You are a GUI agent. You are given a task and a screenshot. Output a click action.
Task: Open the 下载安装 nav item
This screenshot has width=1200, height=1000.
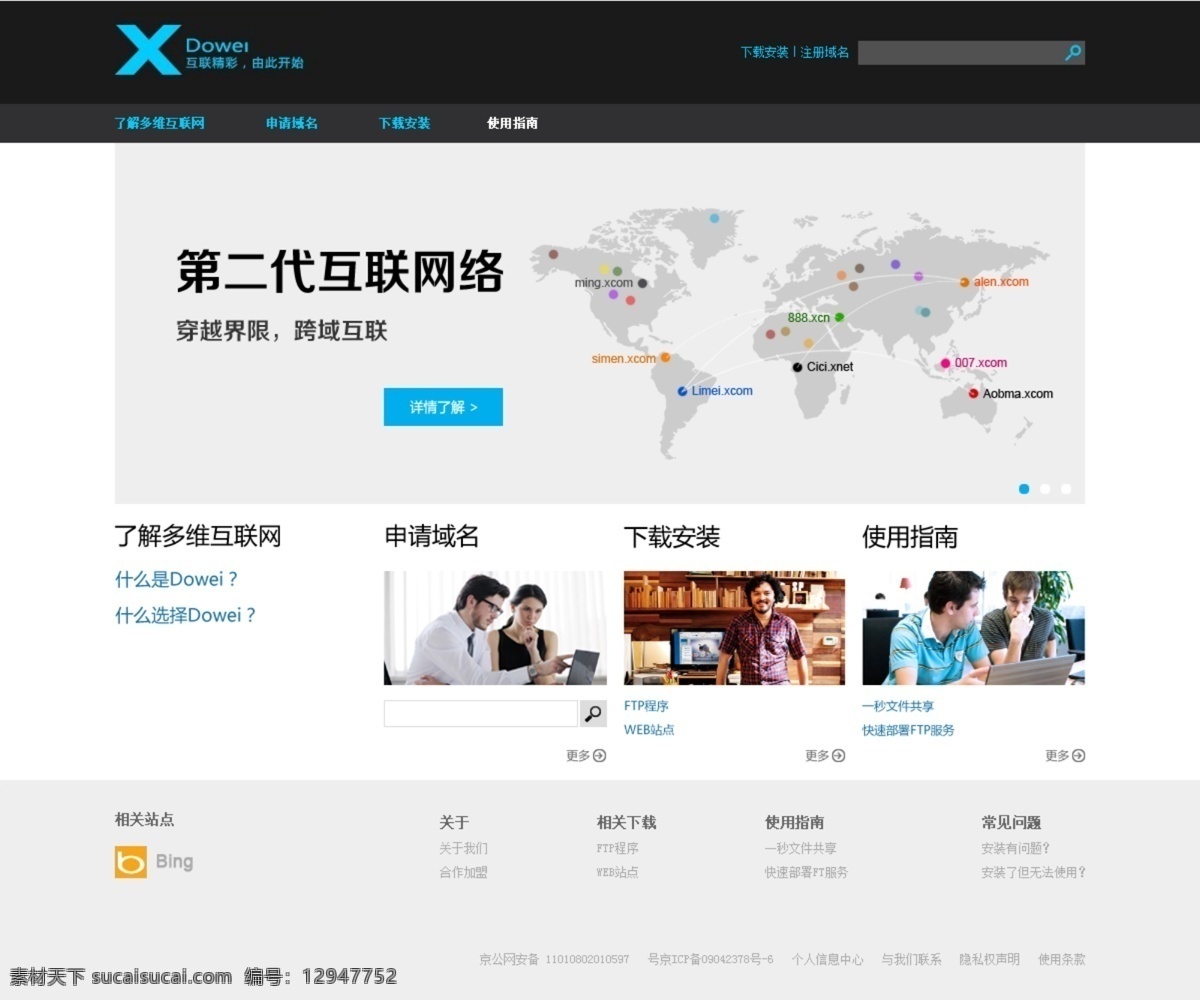click(404, 123)
